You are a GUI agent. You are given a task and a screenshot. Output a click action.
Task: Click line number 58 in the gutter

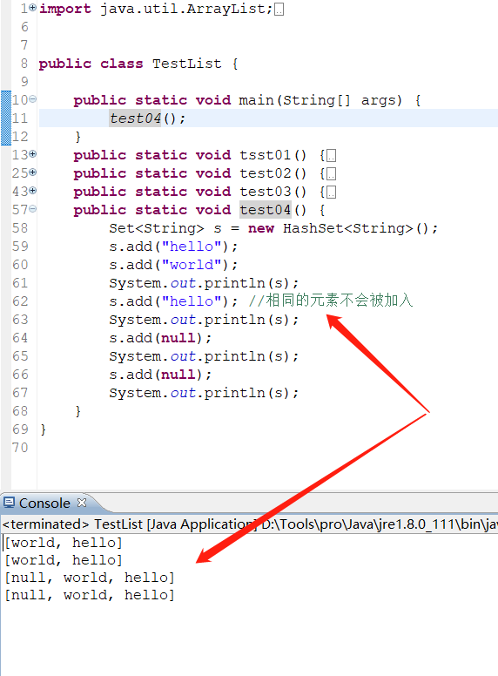(x=20, y=228)
